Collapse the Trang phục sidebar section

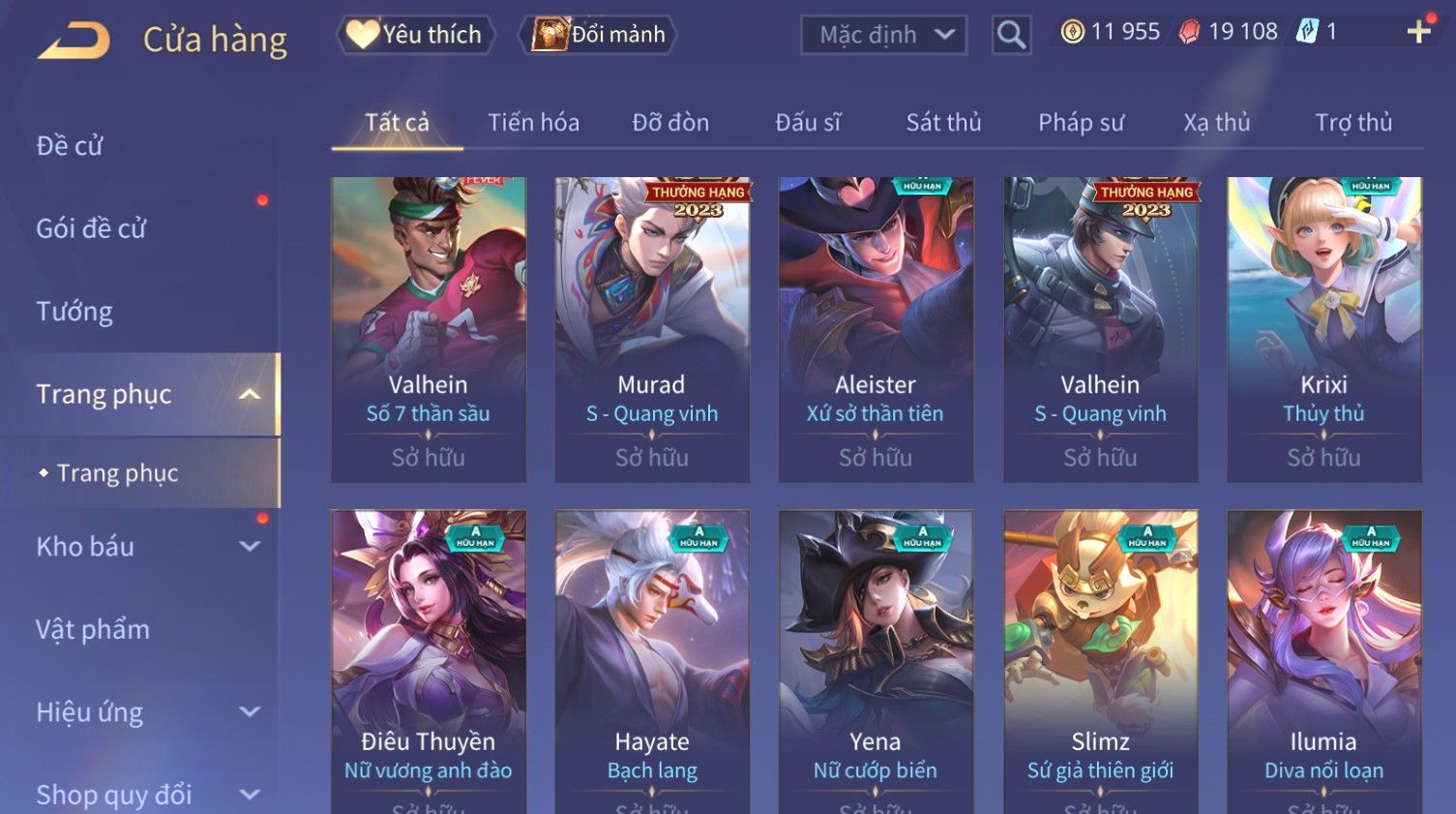[249, 394]
